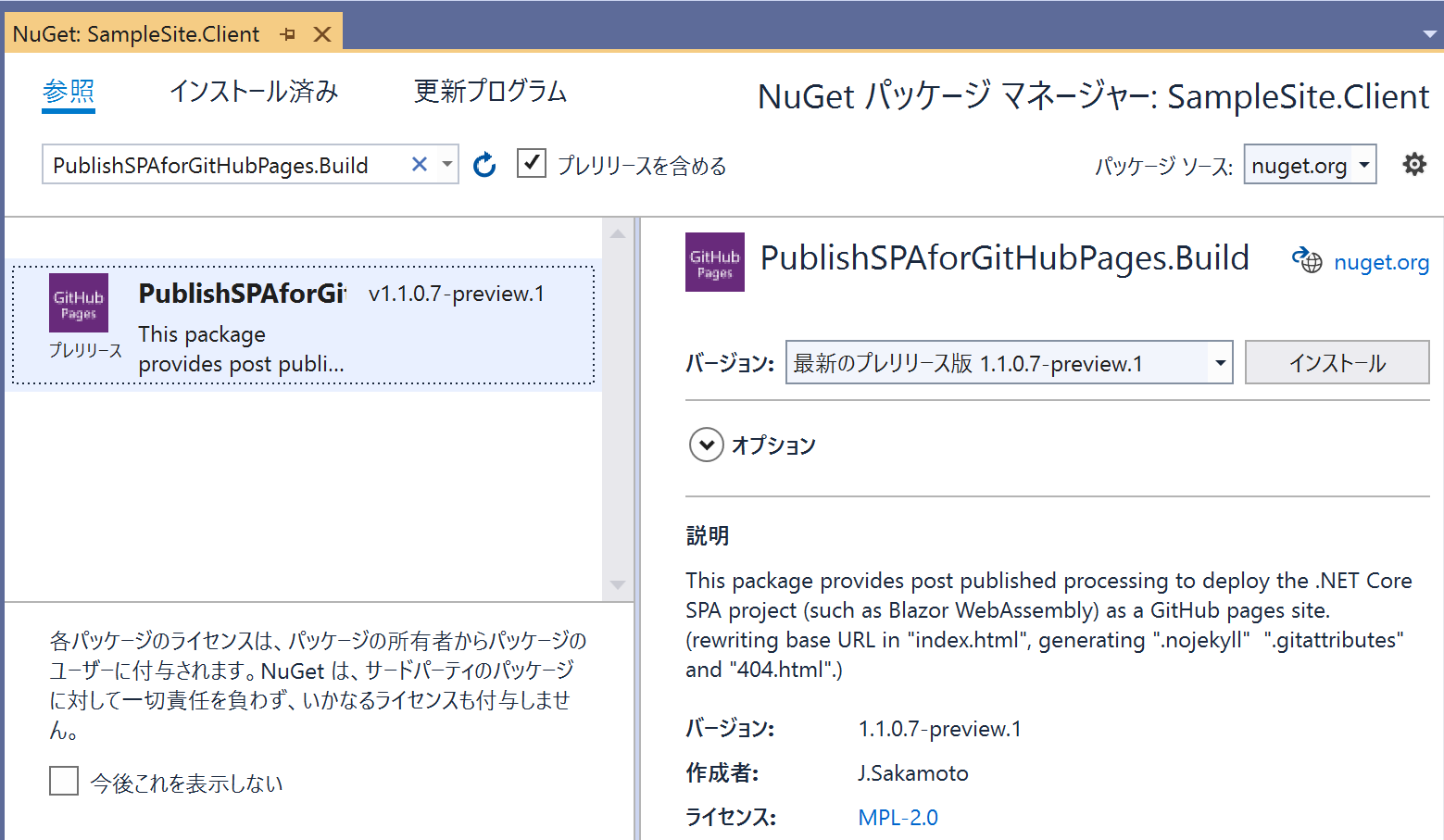
Task: Click the GitHub Pages icon in the details pane
Action: [714, 261]
